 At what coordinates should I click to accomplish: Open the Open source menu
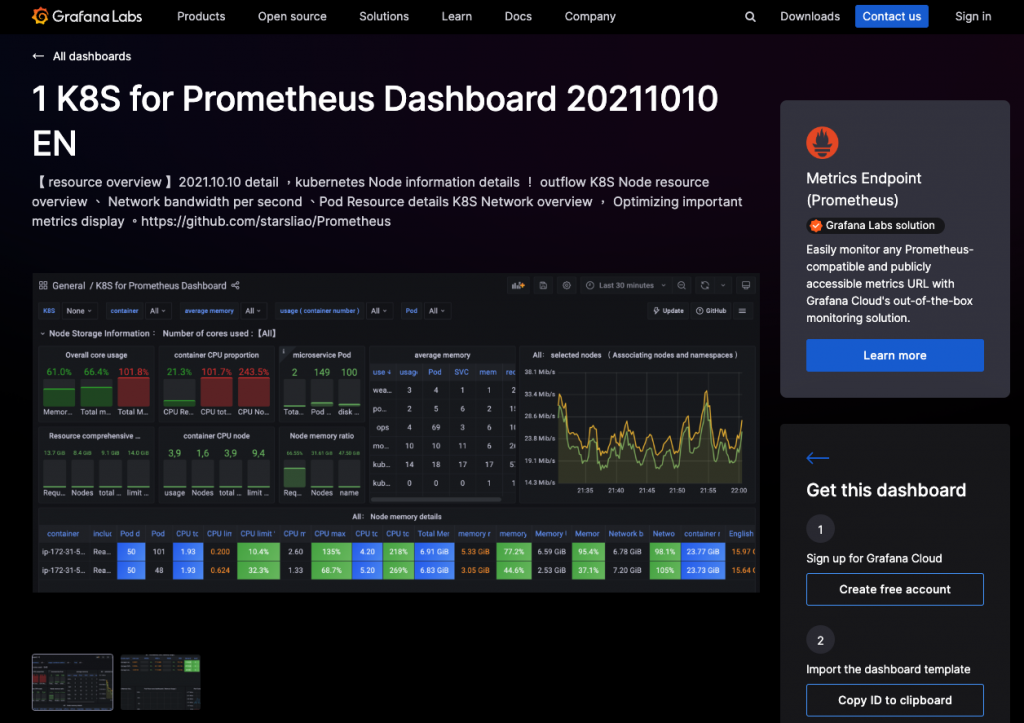[x=292, y=16]
